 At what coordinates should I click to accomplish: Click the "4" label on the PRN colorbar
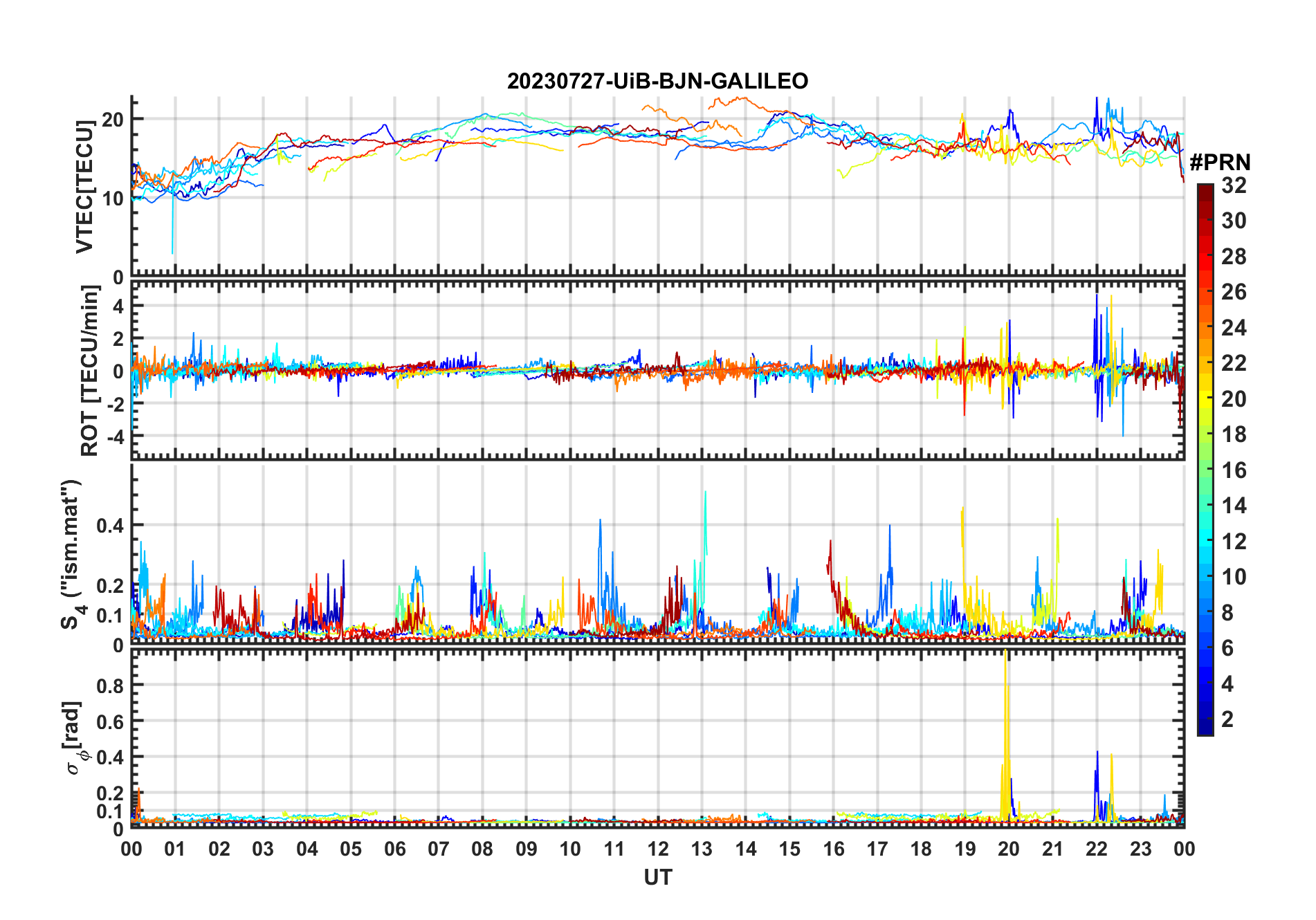click(1227, 684)
